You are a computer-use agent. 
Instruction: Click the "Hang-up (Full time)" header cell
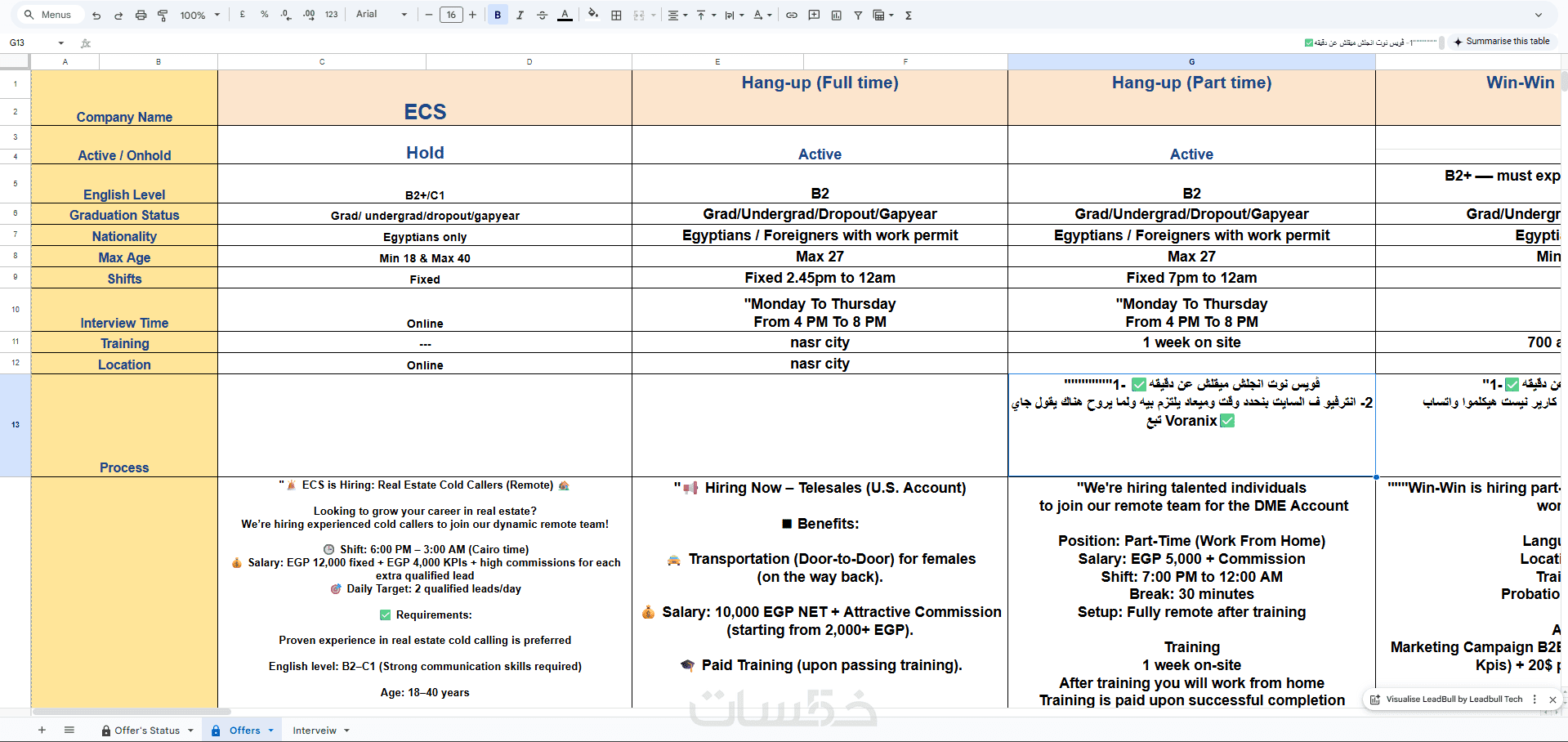(820, 97)
